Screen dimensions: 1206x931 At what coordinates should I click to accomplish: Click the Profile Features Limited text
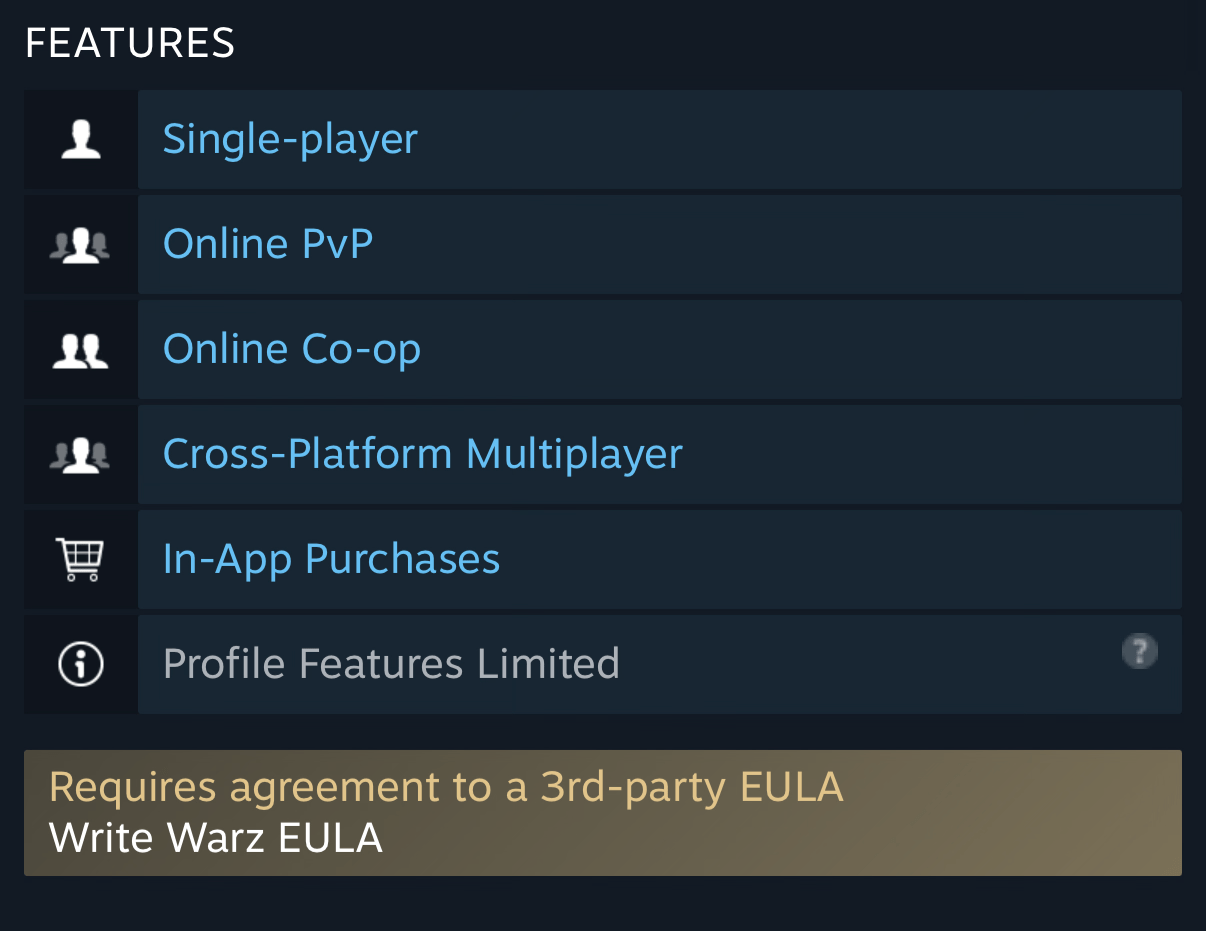click(391, 664)
